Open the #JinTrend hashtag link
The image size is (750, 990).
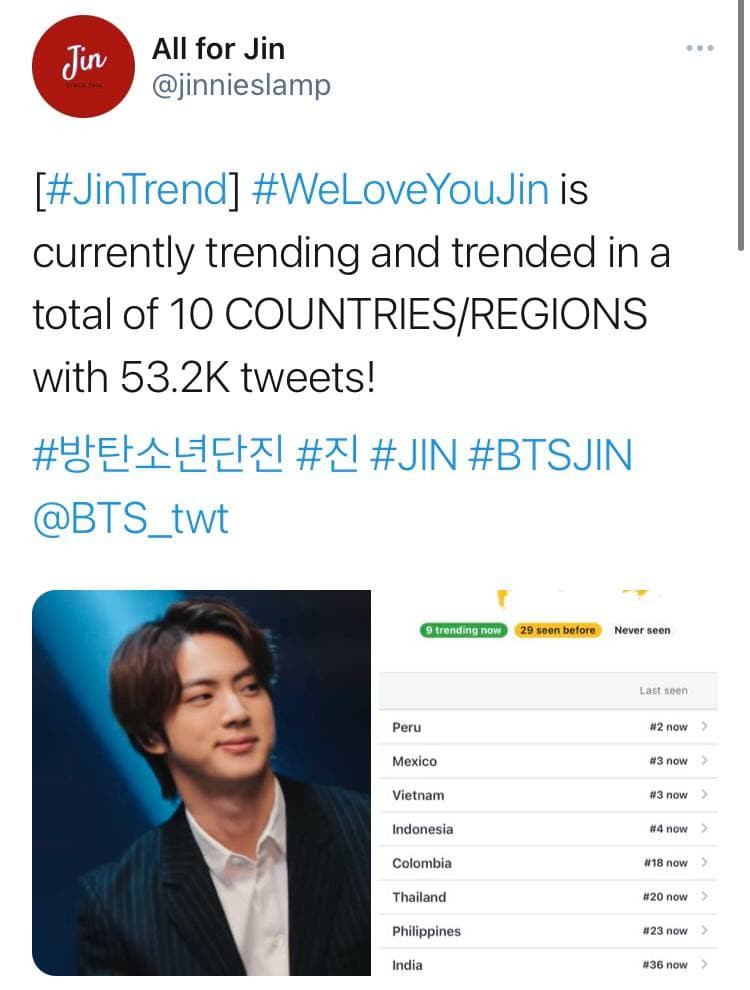click(x=137, y=189)
